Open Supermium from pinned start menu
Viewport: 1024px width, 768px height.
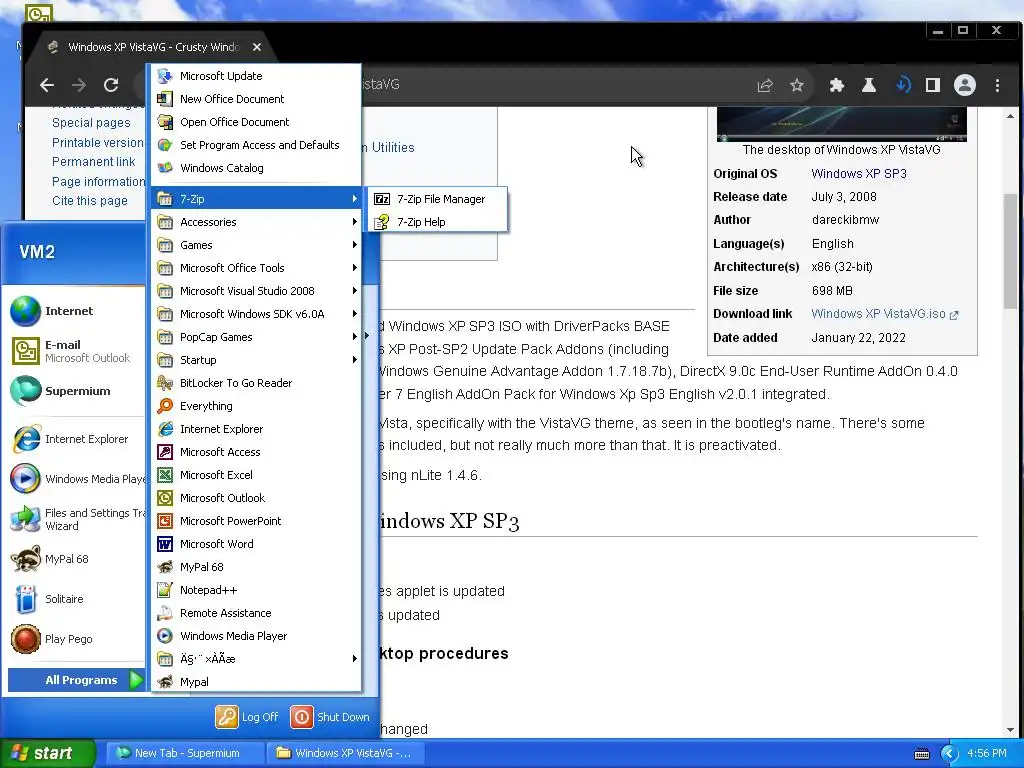tap(76, 391)
